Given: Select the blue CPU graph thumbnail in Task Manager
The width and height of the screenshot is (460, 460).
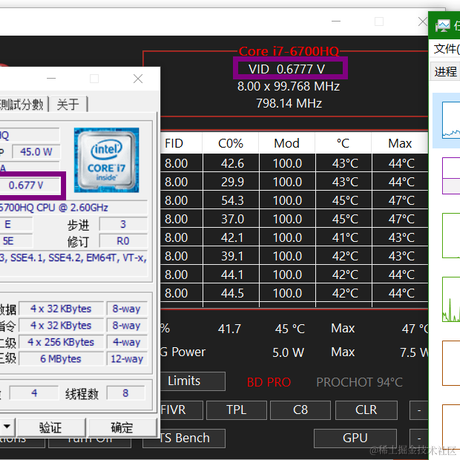Looking at the screenshot, I should tap(451, 121).
